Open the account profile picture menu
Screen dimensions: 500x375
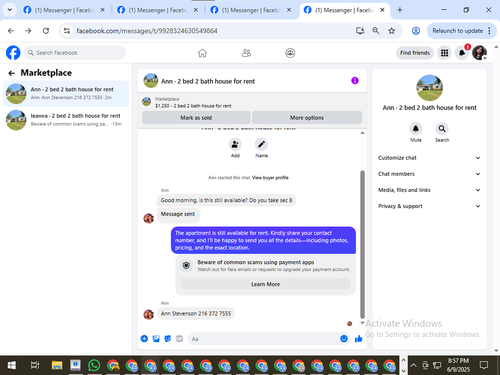[x=479, y=53]
